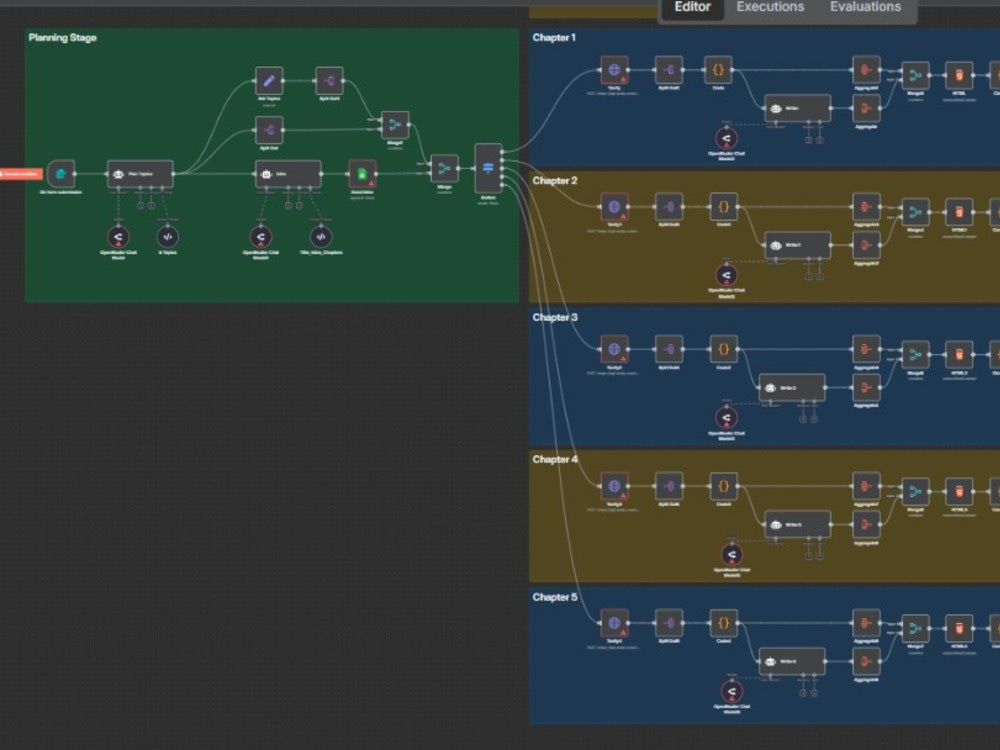Open the Split Out node in Chapter 1

[x=669, y=70]
